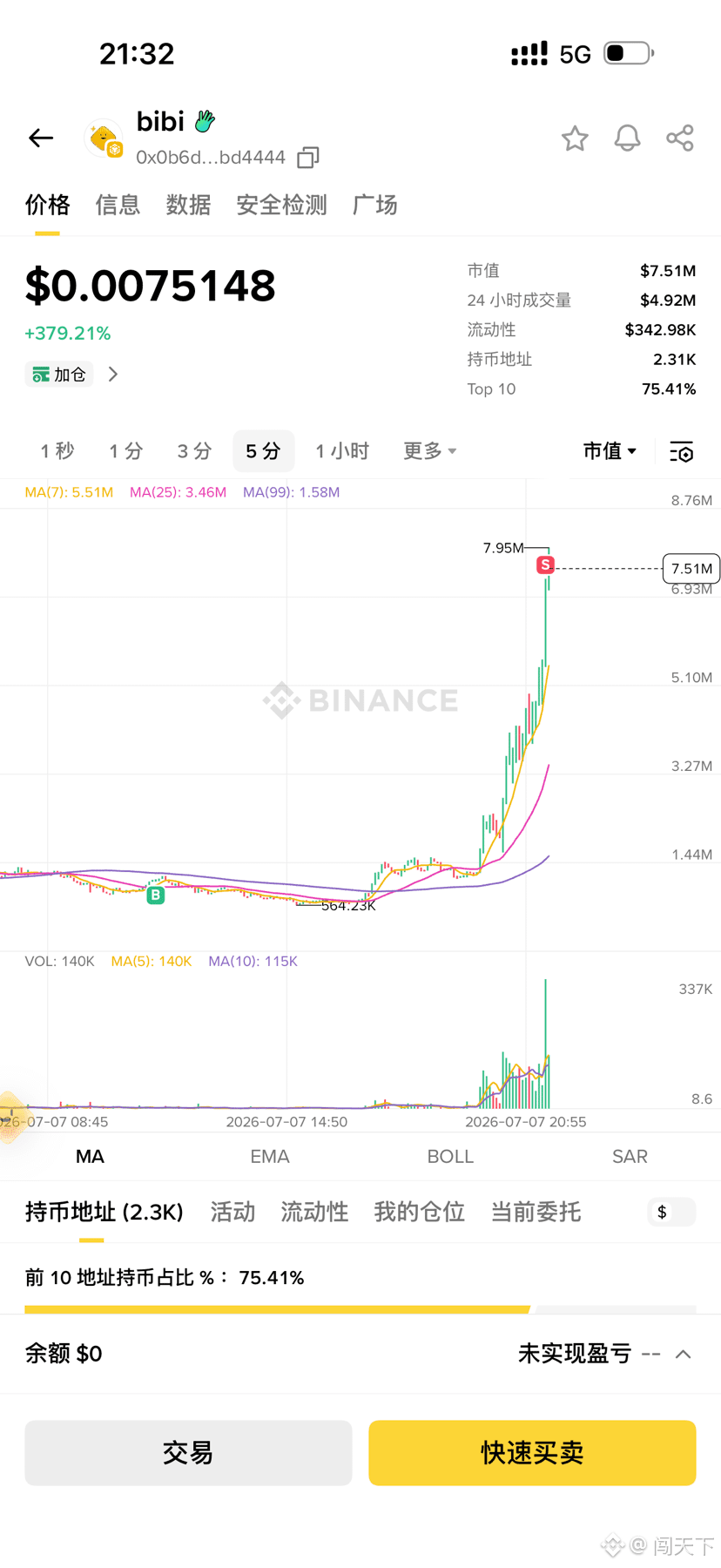Open the 安全检测 tab
Viewport: 721px width, 1568px height.
click(281, 205)
